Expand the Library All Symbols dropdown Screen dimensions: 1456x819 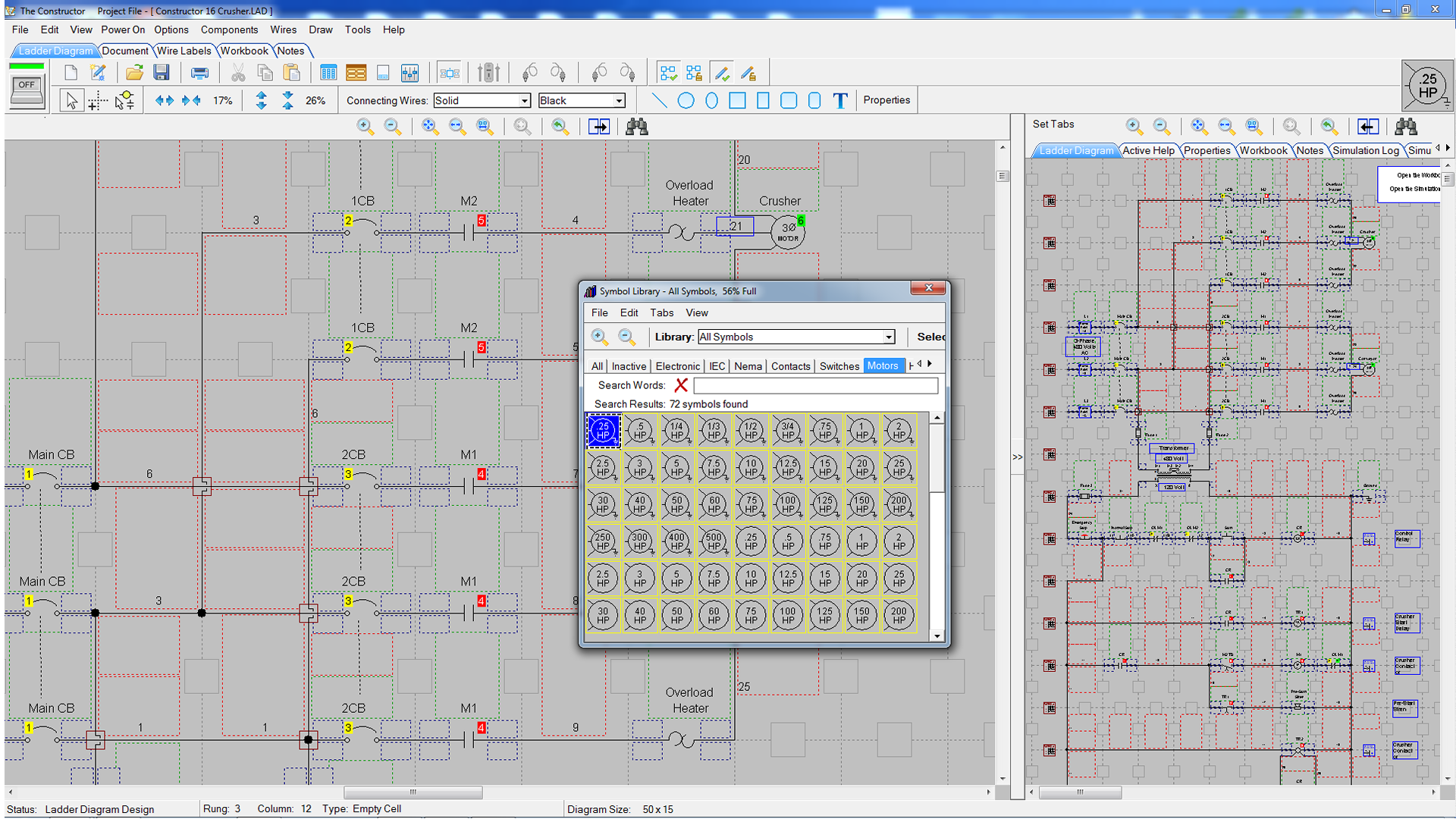coord(888,337)
